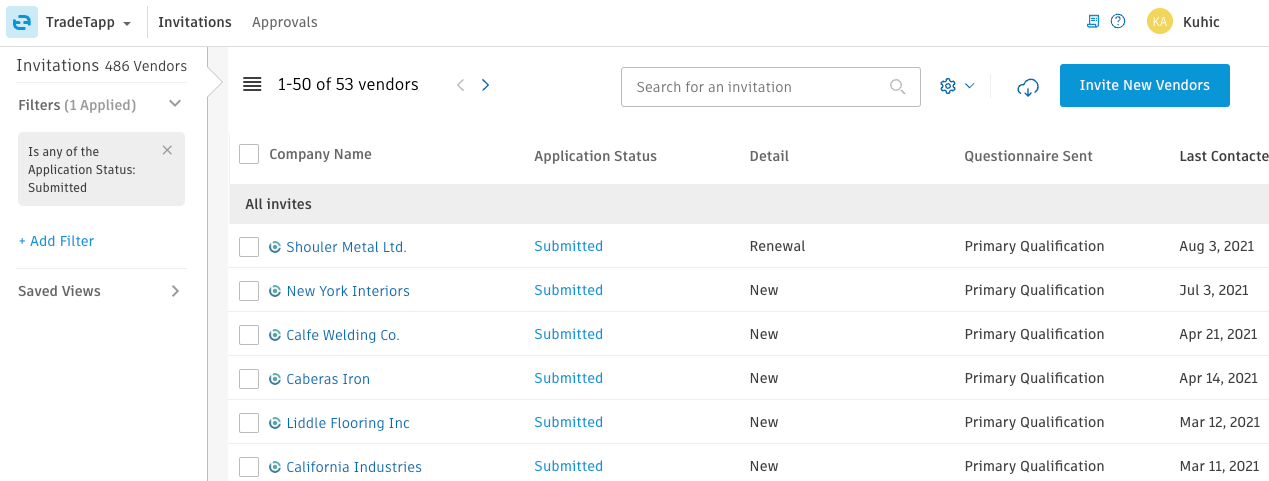Focus the Search for an invitation field
Image resolution: width=1269 pixels, height=481 pixels.
771,87
